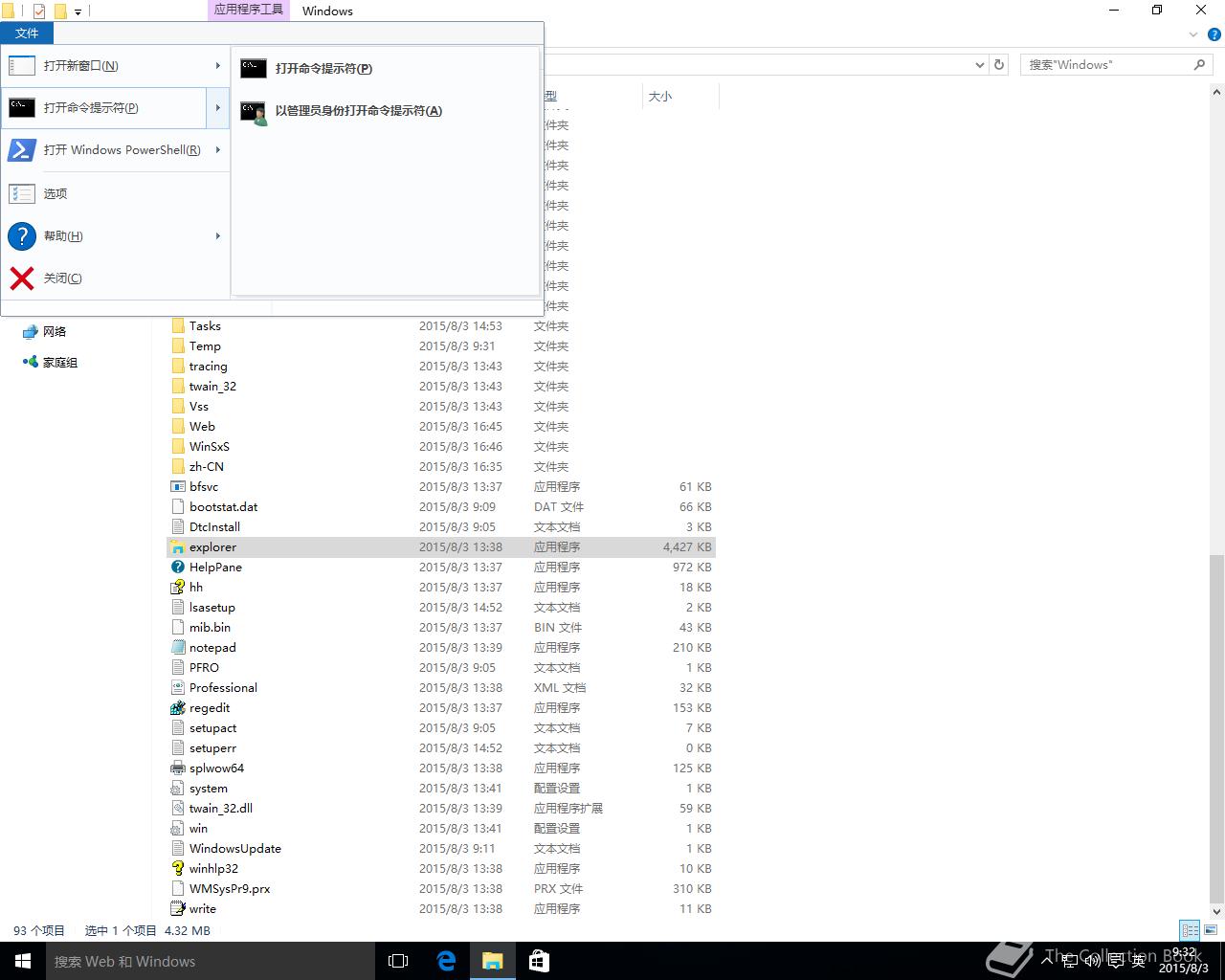Click the explorer file icon

[x=177, y=547]
